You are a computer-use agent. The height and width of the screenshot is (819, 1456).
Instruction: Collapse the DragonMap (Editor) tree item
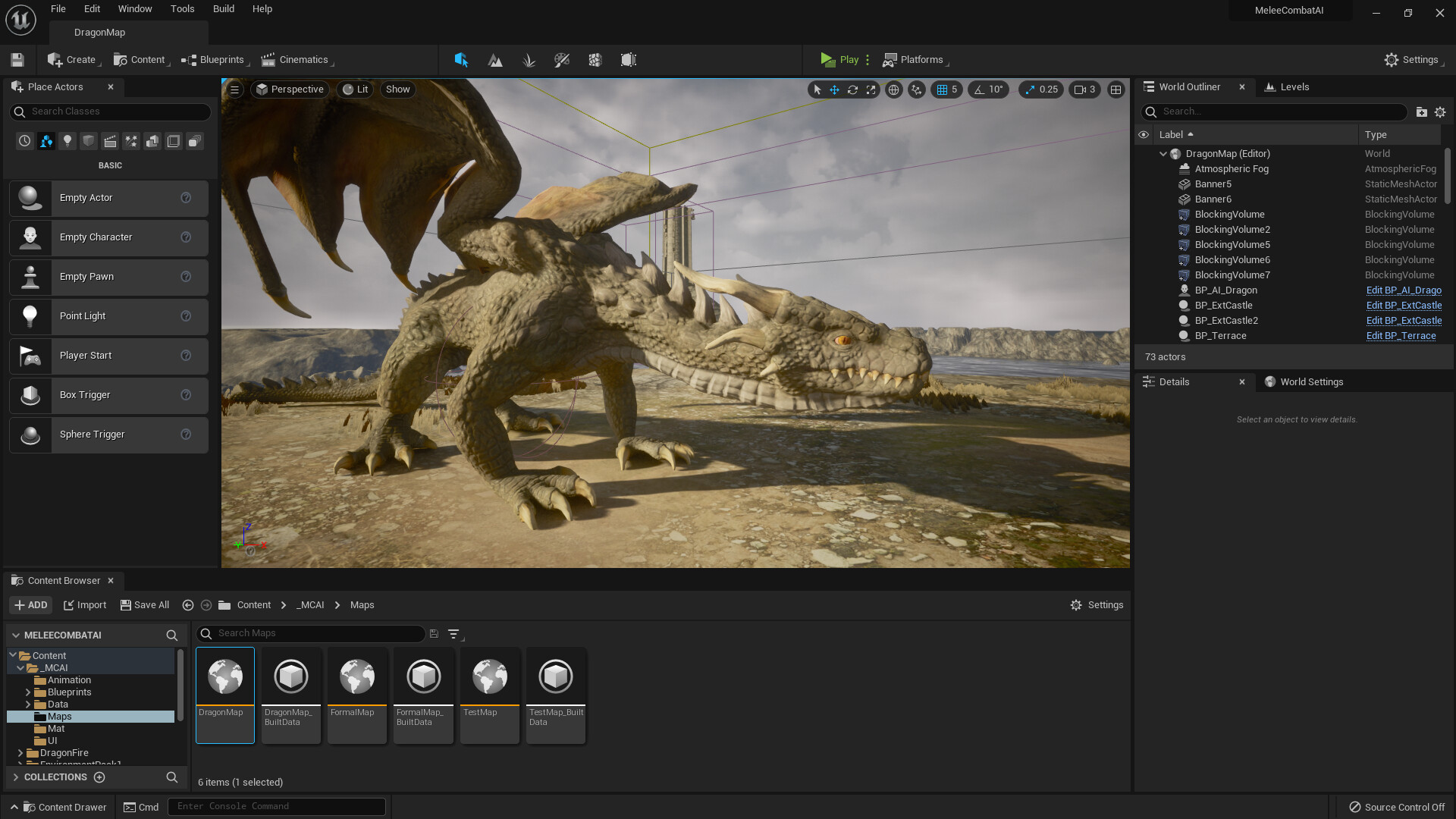pos(1163,153)
